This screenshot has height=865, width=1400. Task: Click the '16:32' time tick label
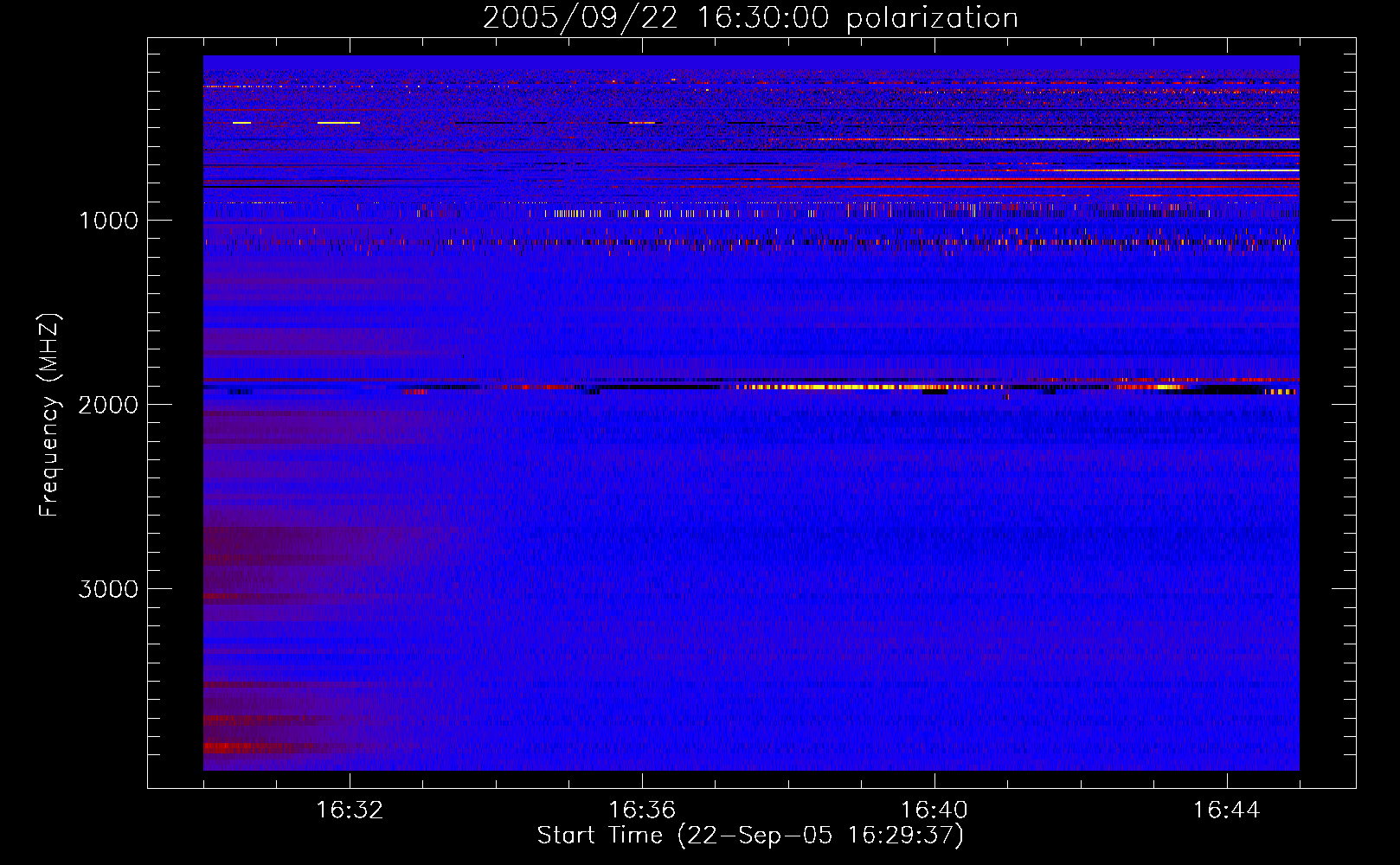(350, 811)
